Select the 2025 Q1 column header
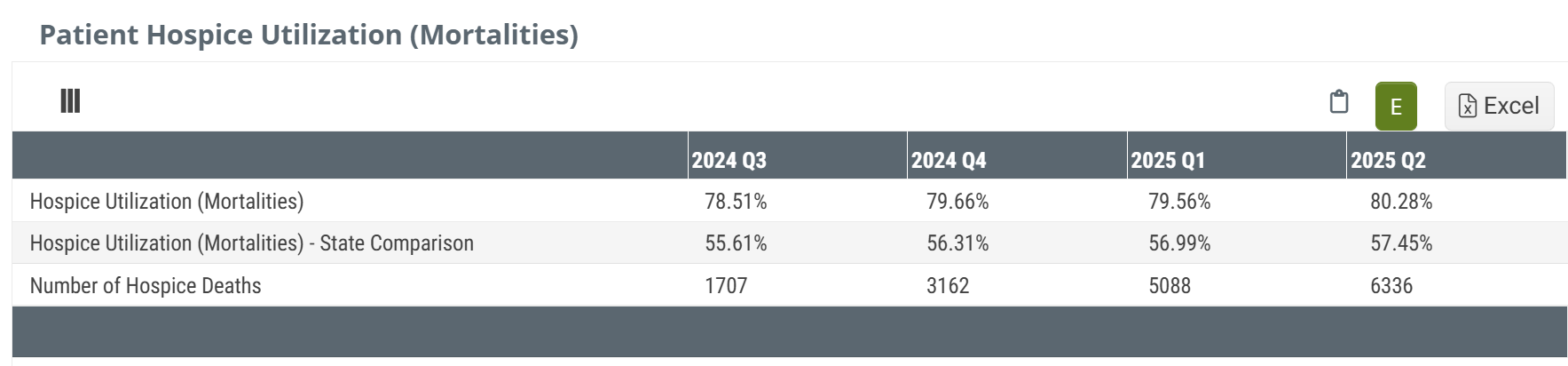Image resolution: width=1568 pixels, height=366 pixels. click(x=1168, y=160)
